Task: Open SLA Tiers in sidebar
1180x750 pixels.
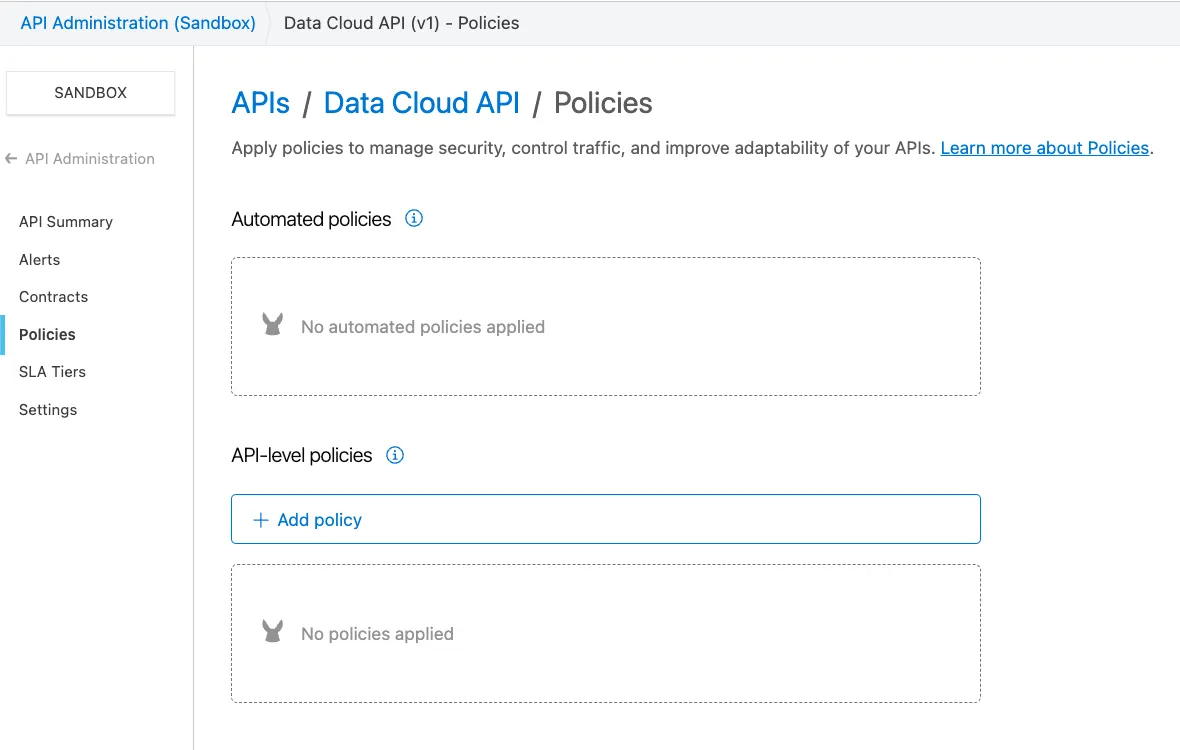Action: tap(53, 372)
